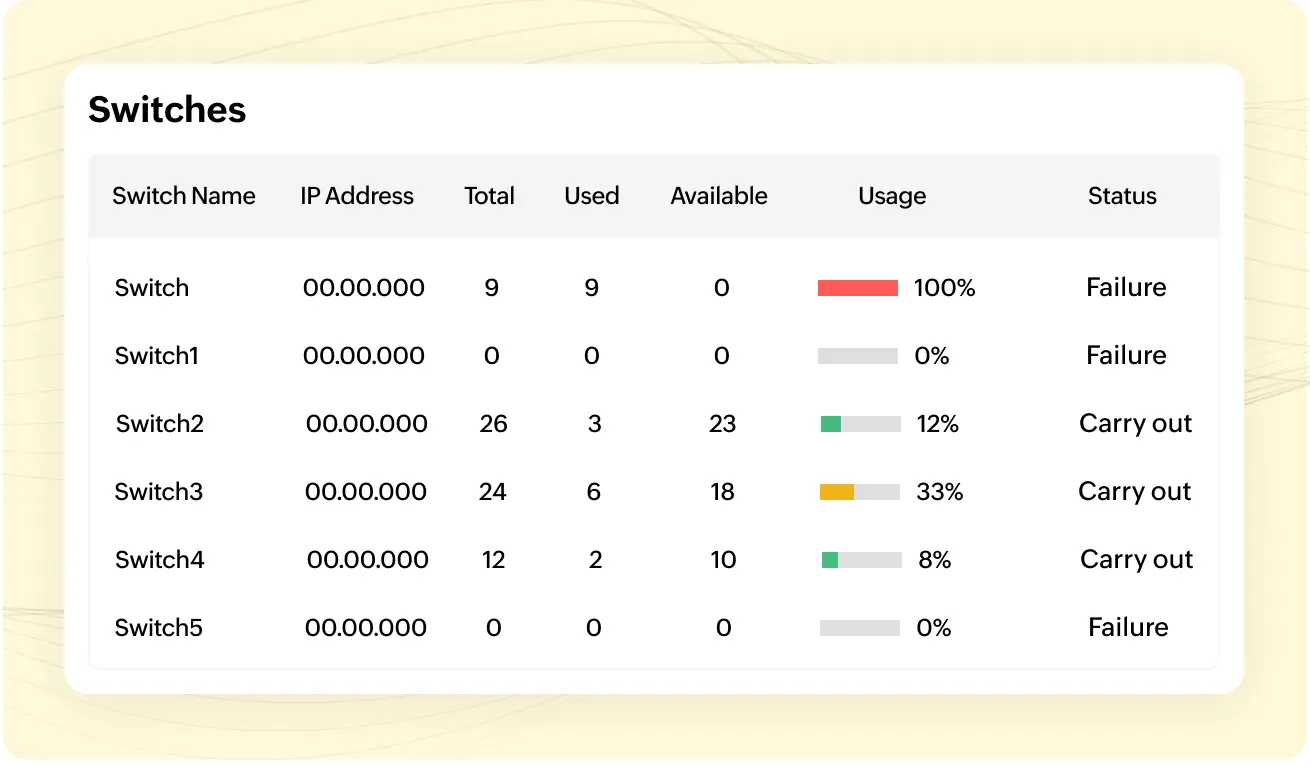Click the Total column header
The width and height of the screenshot is (1310, 766).
[x=489, y=196]
